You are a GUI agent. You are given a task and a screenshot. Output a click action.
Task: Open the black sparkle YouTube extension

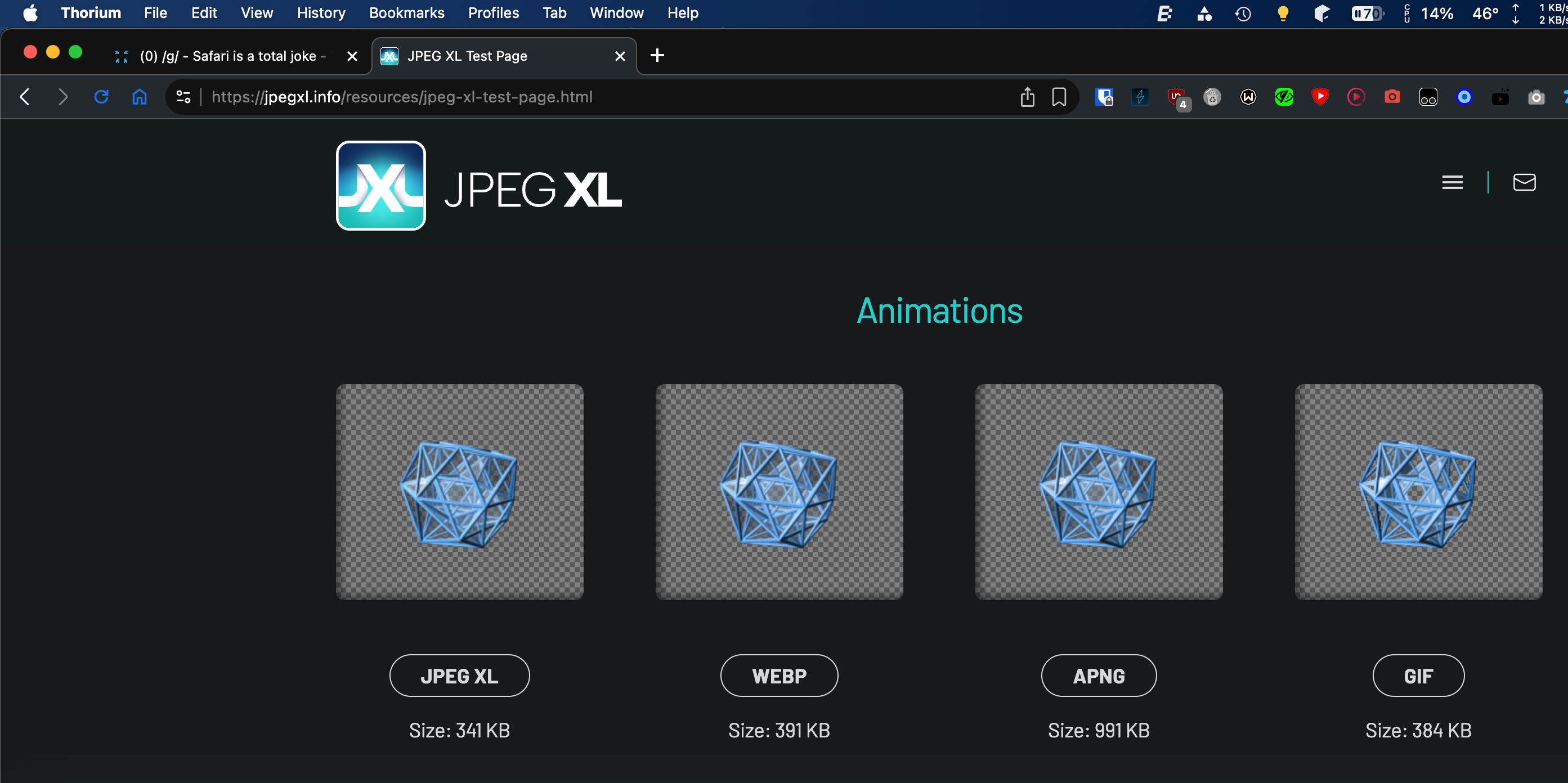click(x=1500, y=97)
